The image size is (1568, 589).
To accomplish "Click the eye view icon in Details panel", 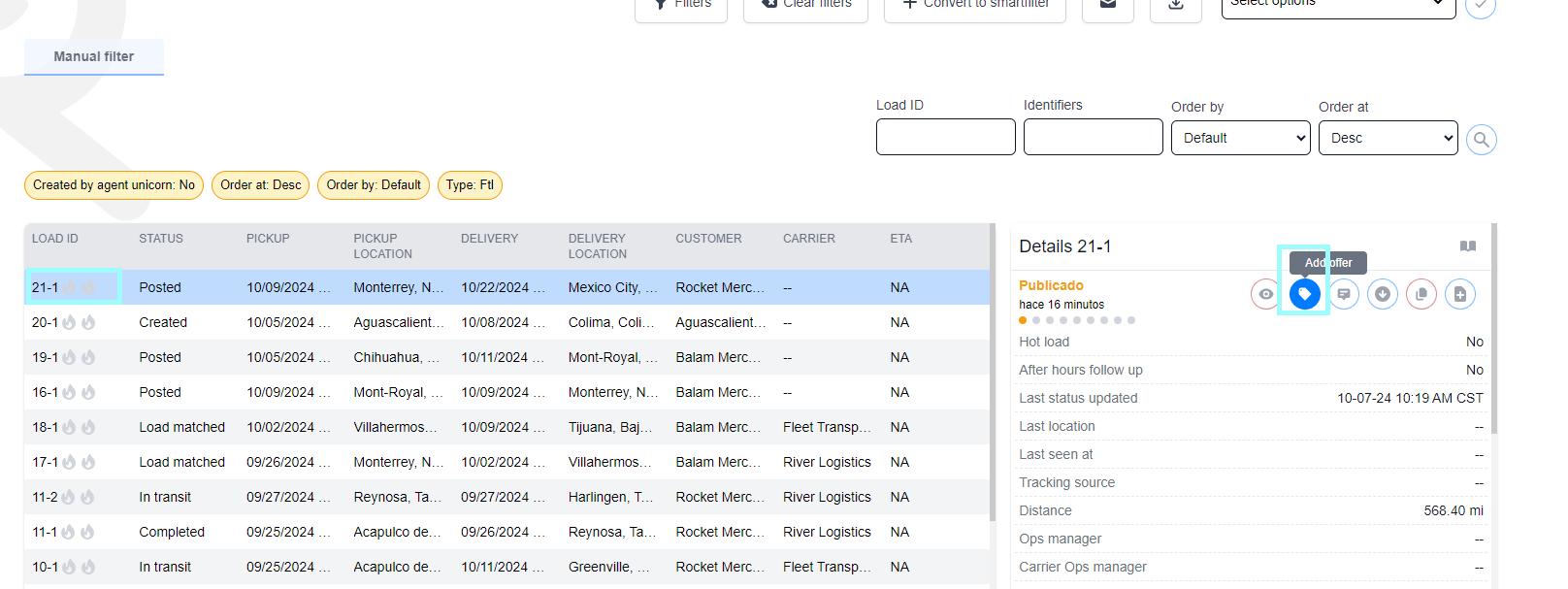I will (x=1265, y=294).
